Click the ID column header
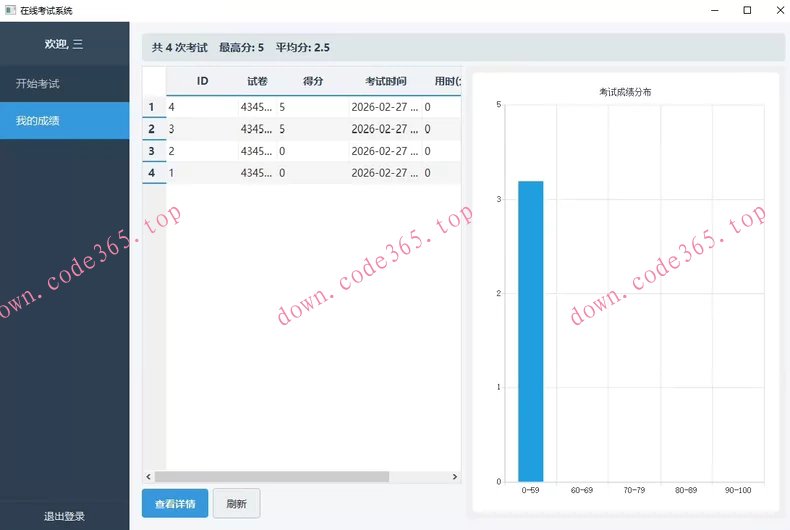790x530 pixels. click(203, 81)
